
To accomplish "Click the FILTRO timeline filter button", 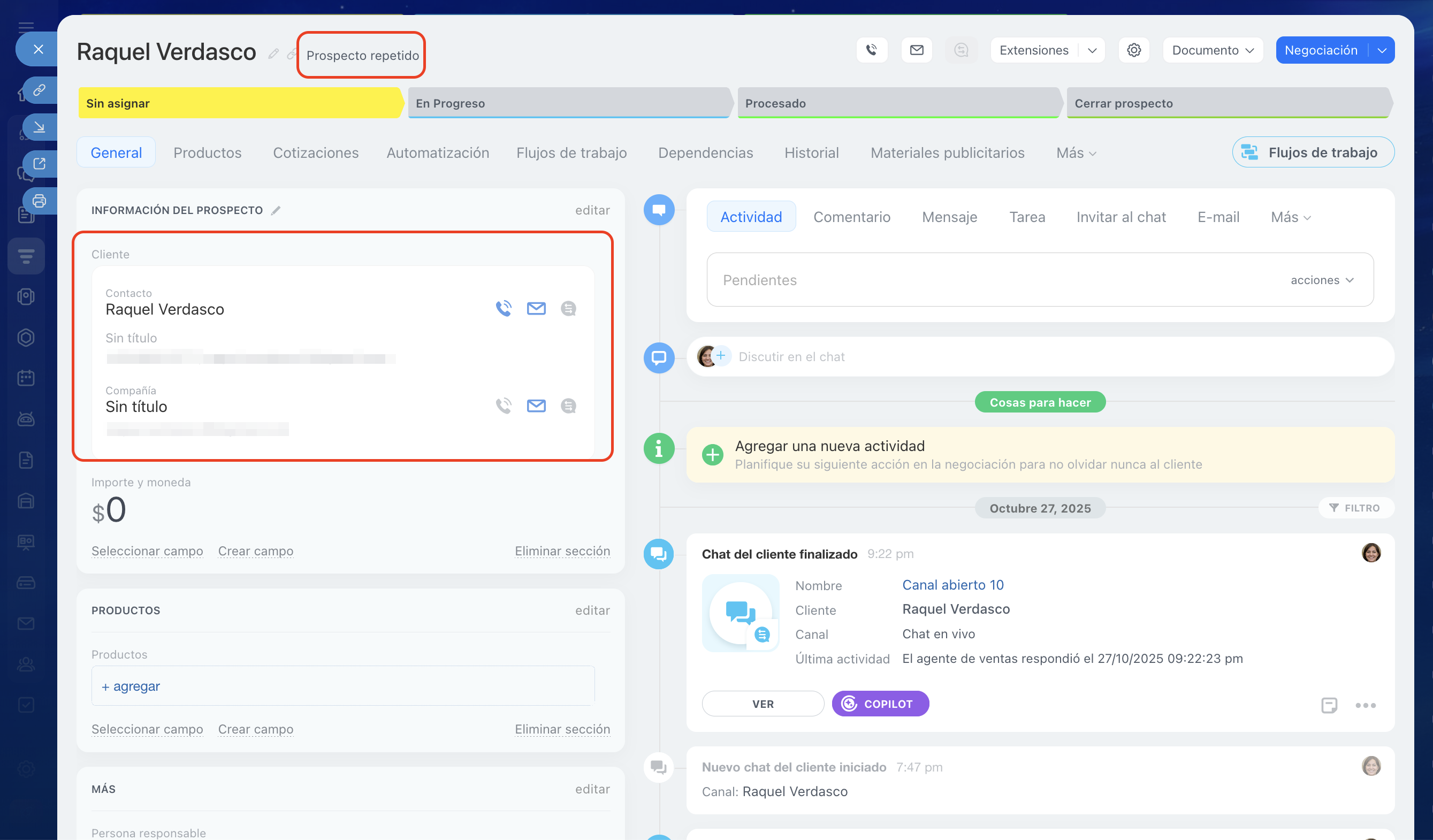I will pos(1355,508).
